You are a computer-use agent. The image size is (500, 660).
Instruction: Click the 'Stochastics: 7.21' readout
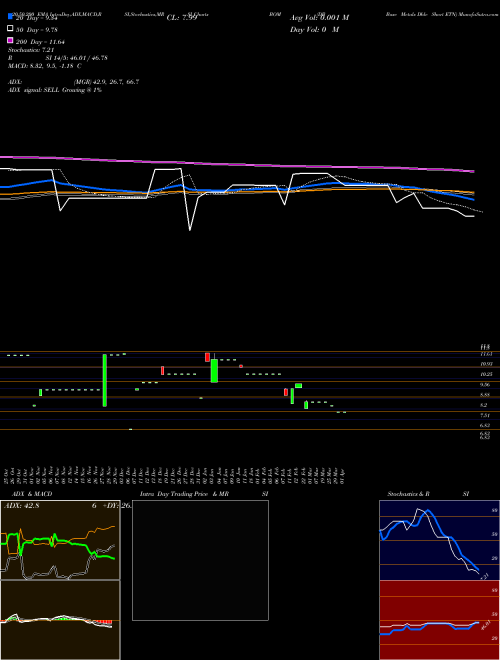[x=32, y=50]
